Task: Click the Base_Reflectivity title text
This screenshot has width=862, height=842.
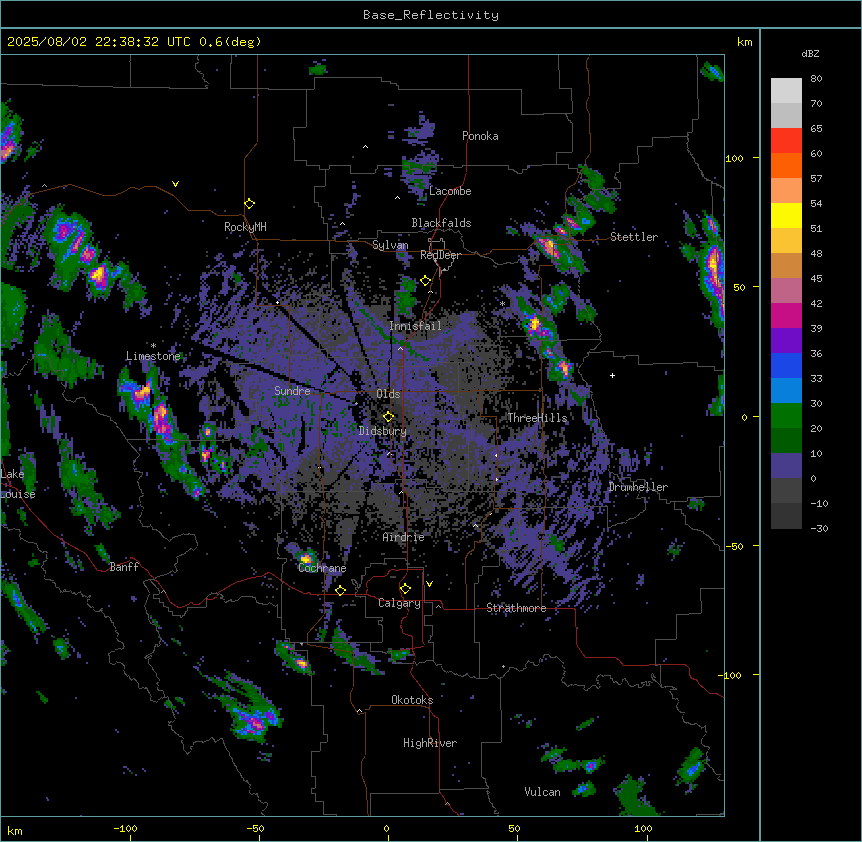Action: [x=431, y=15]
